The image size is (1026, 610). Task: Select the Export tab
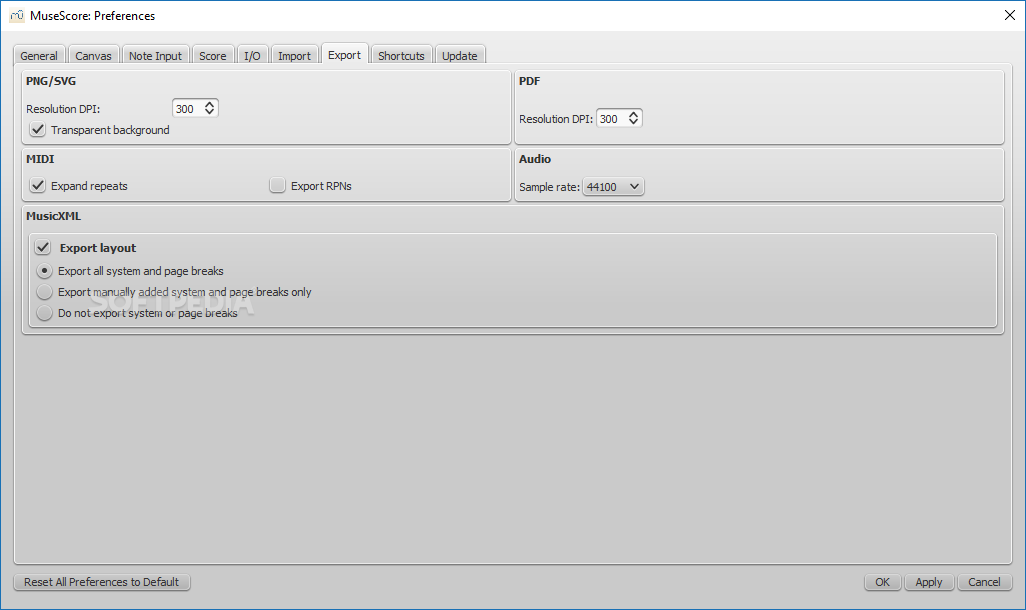click(x=344, y=55)
